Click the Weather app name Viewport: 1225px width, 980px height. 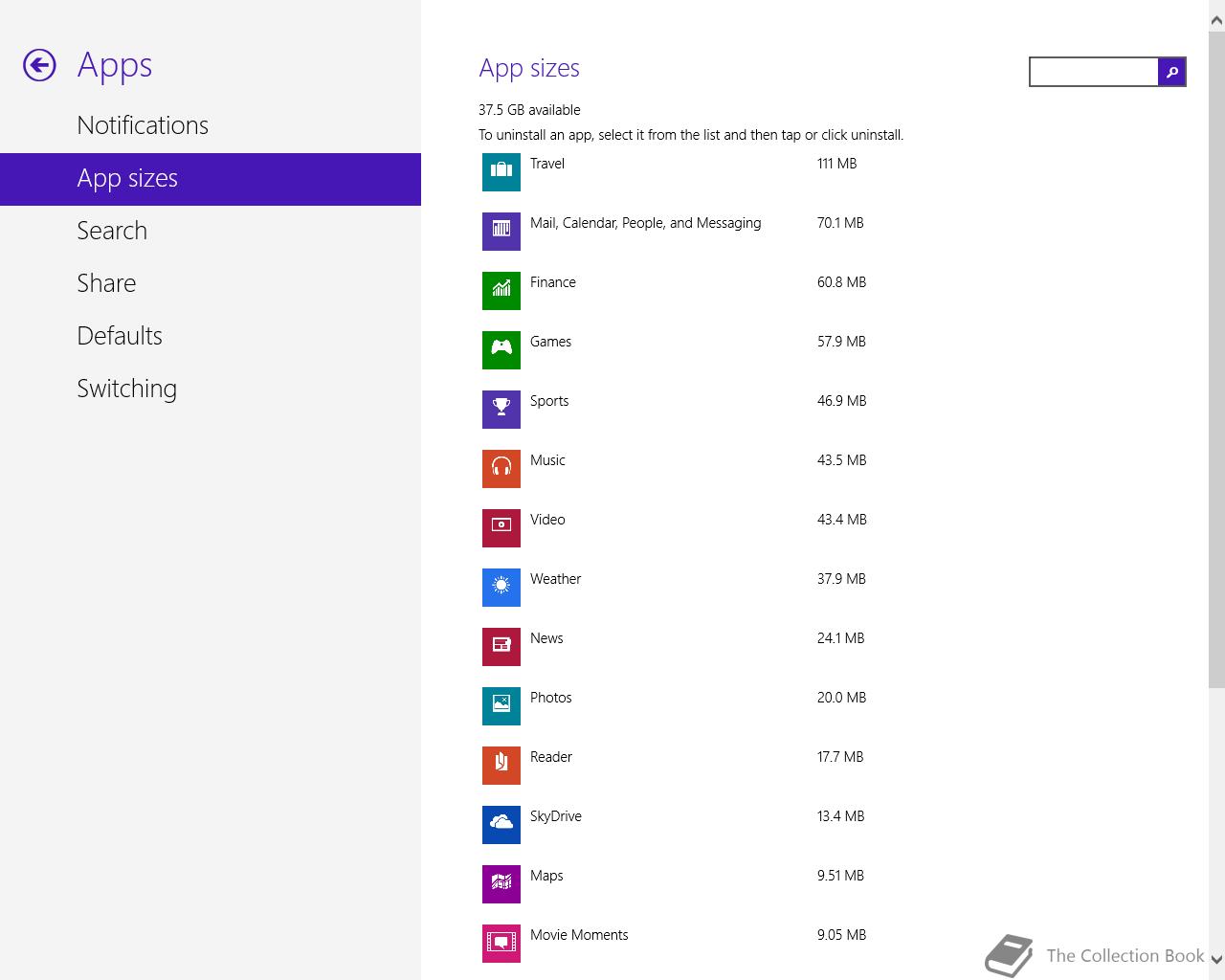click(555, 579)
